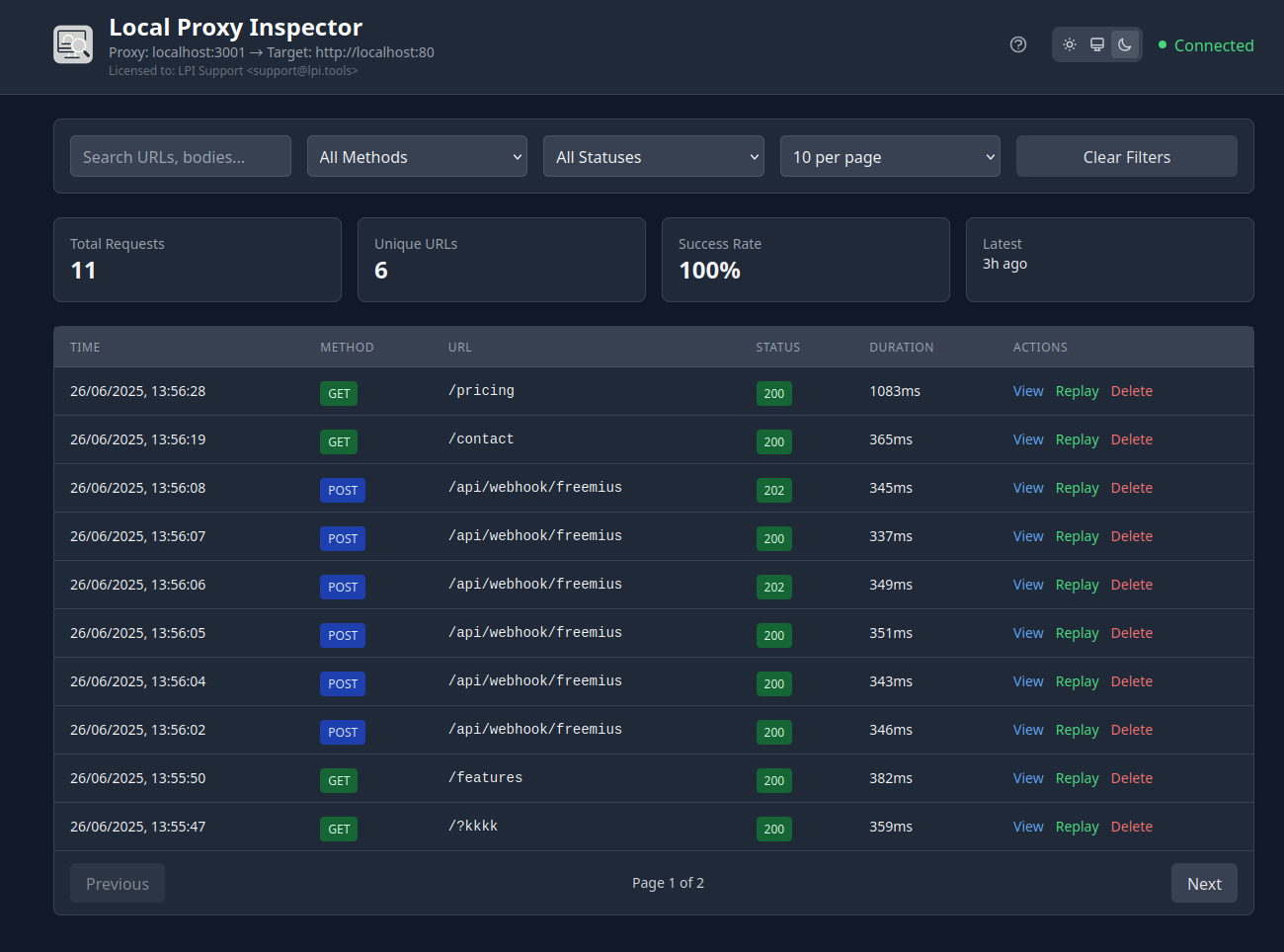Open the All Statuses dropdown
1284x952 pixels.
[x=654, y=156]
